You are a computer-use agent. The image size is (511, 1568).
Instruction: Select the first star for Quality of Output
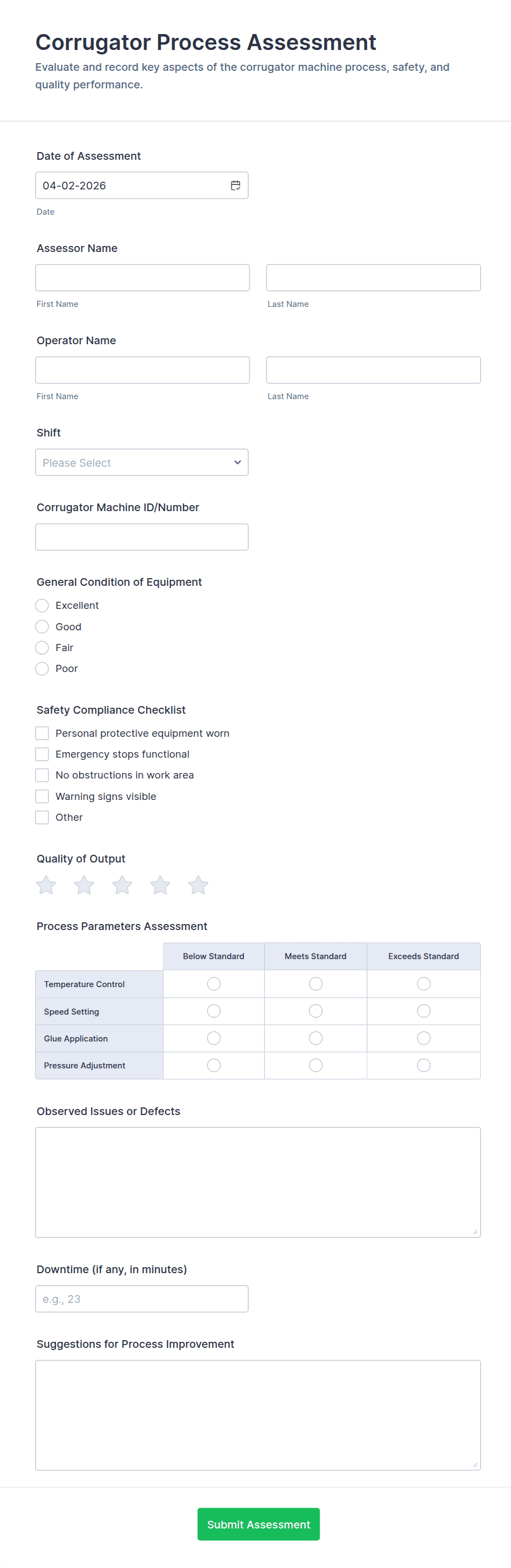coord(46,886)
